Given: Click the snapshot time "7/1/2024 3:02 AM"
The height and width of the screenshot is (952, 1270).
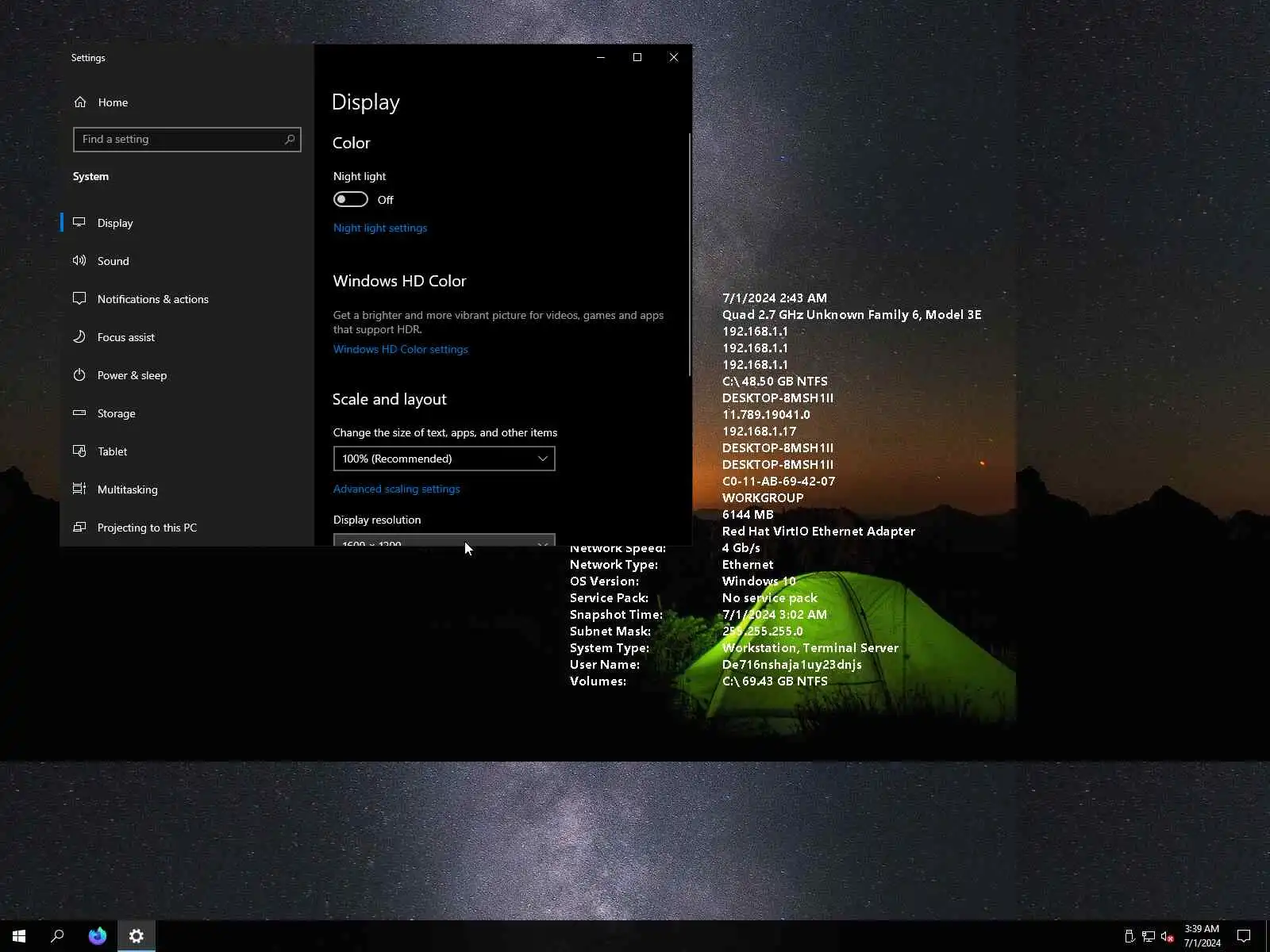Looking at the screenshot, I should click(775, 615).
